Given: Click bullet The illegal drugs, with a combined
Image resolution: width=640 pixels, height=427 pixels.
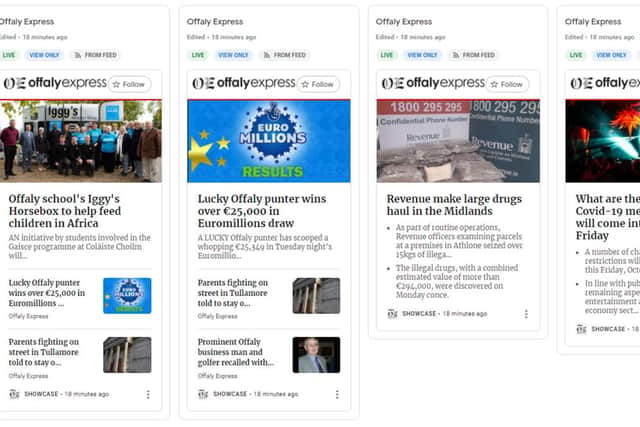Looking at the screenshot, I should (x=457, y=281).
